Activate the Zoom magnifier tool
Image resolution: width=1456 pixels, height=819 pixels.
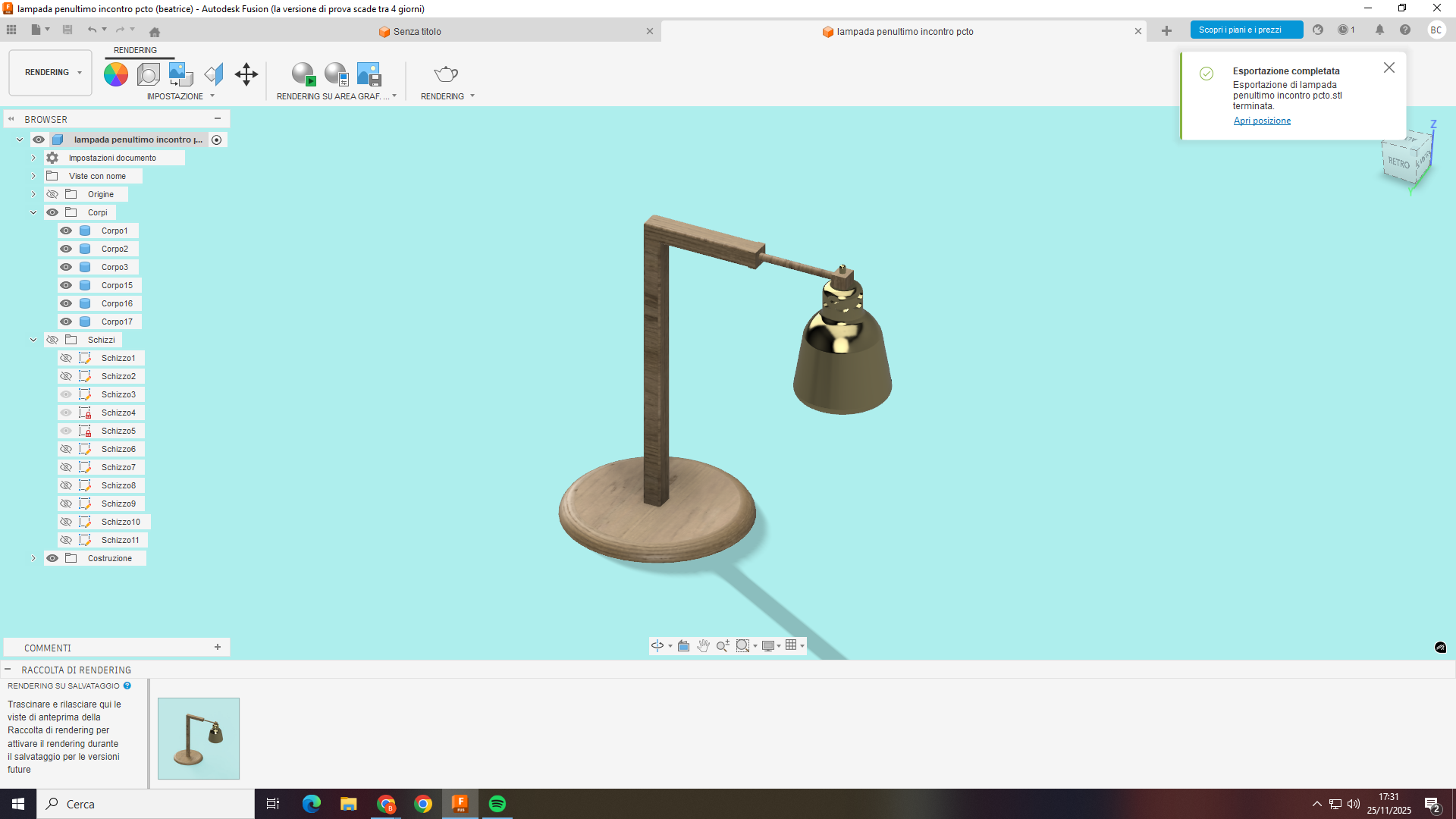click(722, 645)
